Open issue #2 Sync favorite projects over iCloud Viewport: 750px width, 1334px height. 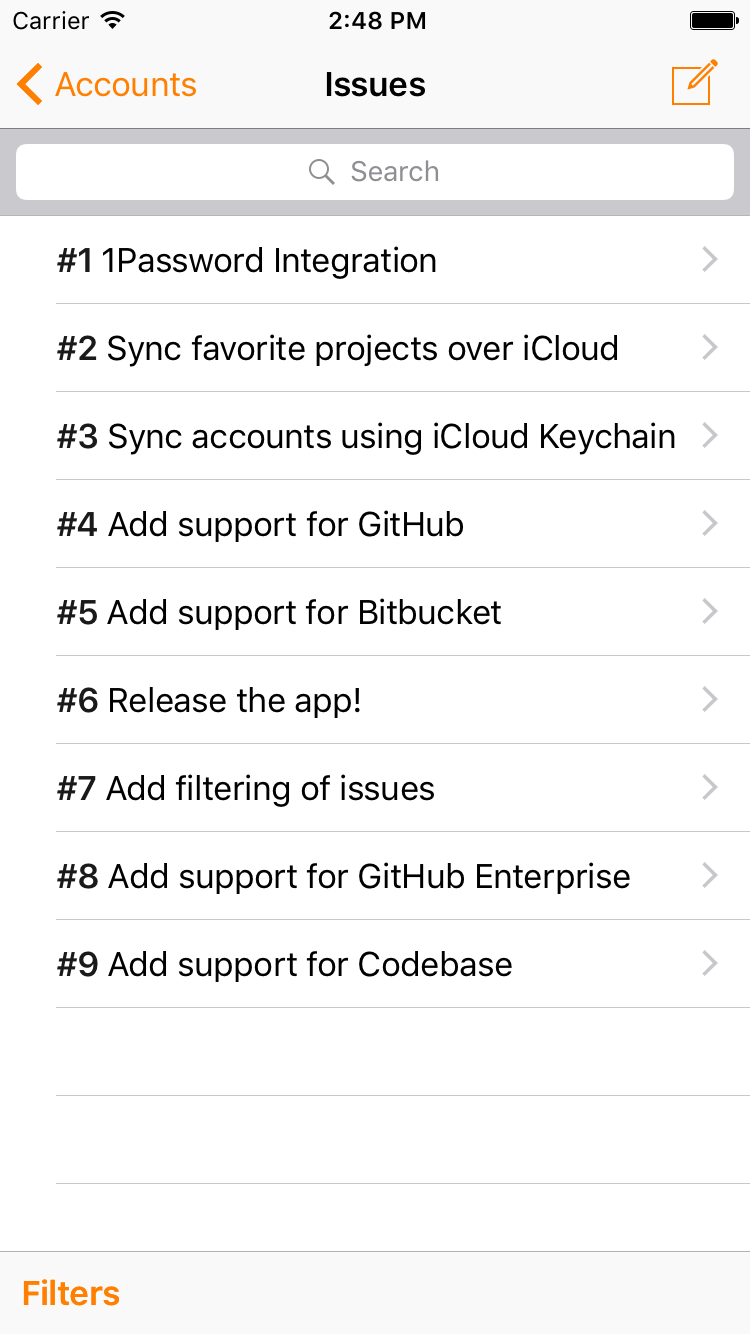tap(338, 349)
